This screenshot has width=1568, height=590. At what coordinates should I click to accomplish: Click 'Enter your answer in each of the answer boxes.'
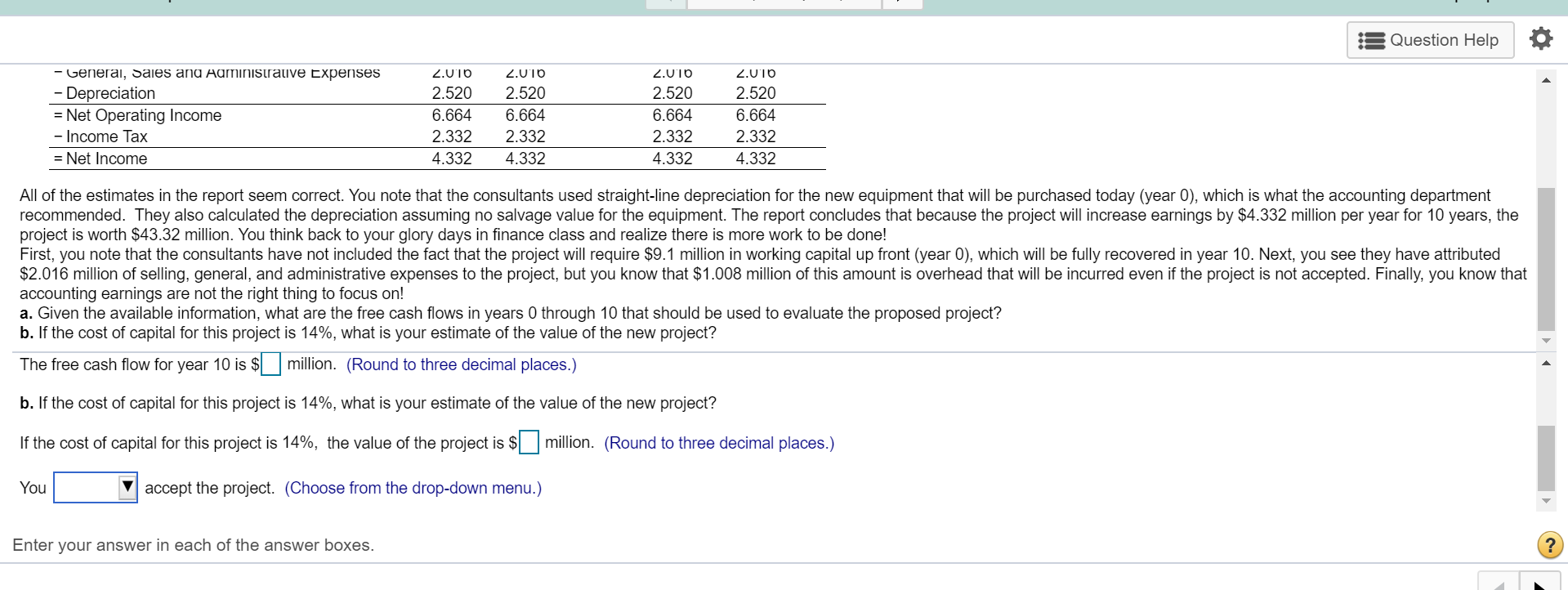(x=194, y=545)
